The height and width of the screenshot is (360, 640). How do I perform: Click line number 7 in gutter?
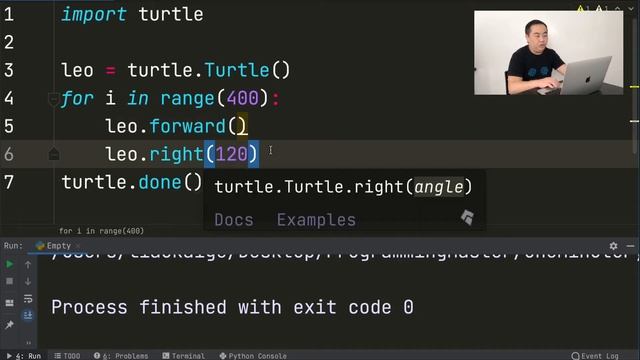point(9,182)
